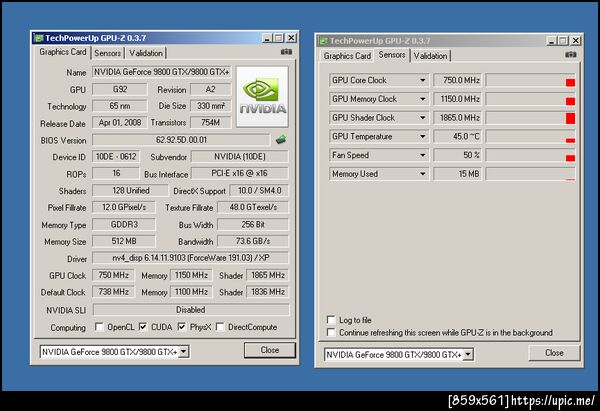This screenshot has height=411, width=600.
Task: Toggle the PhysX checkbox
Action: click(182, 327)
